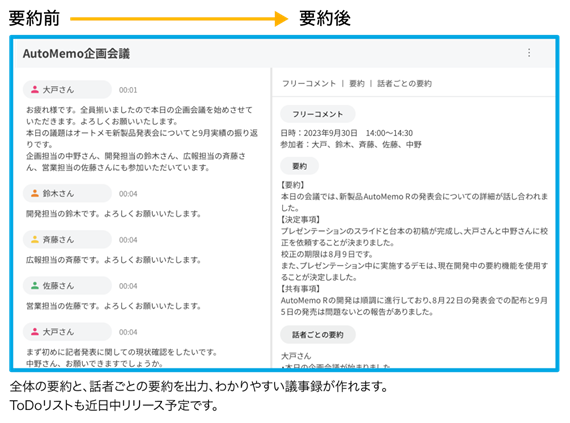This screenshot has width=570, height=423.
Task: Jump to 00:04 timestamp beside 鈴木さん
Action: click(128, 194)
